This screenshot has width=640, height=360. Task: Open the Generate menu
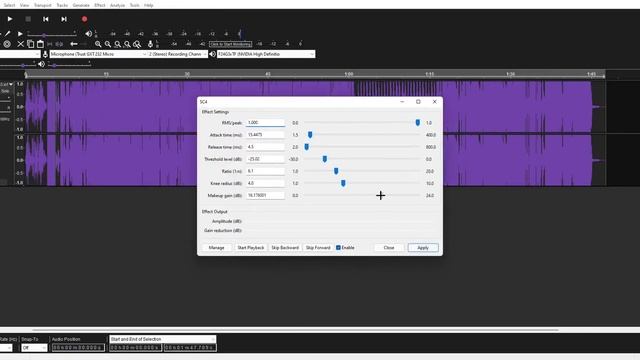click(x=81, y=5)
